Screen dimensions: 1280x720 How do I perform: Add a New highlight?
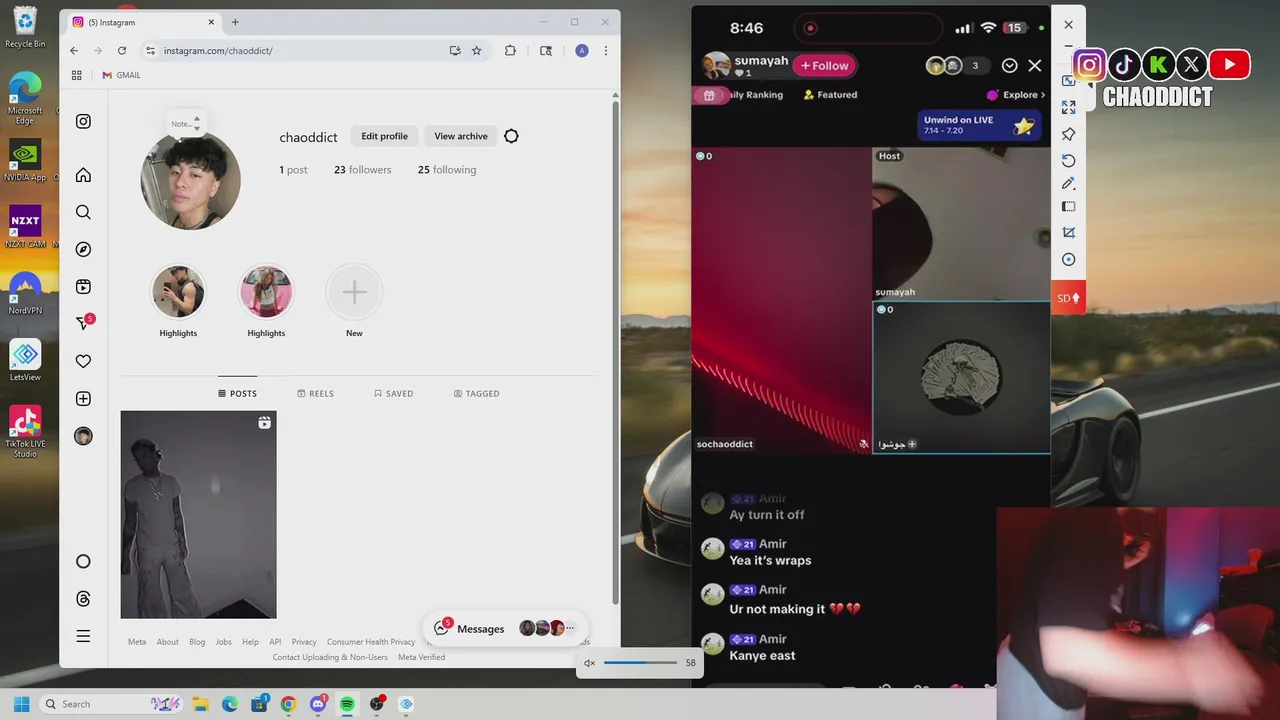pyautogui.click(x=354, y=291)
